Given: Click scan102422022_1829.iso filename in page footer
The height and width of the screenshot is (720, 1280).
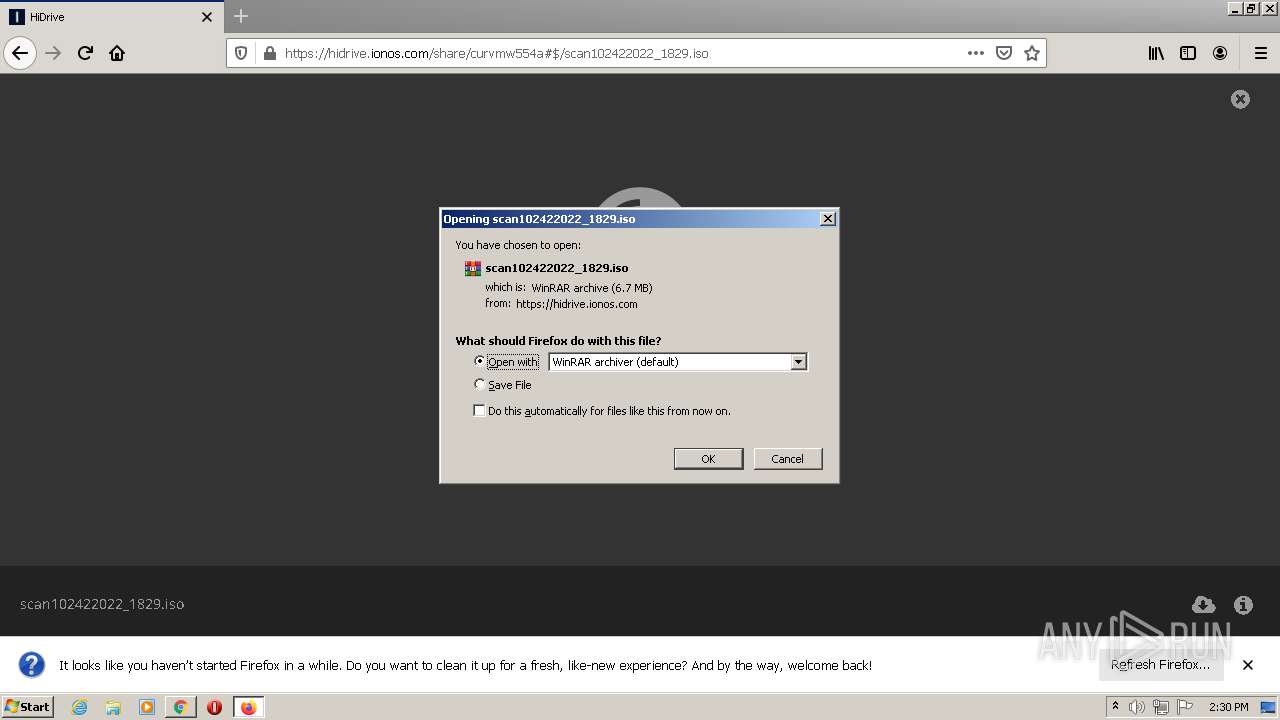Looking at the screenshot, I should tap(102, 604).
